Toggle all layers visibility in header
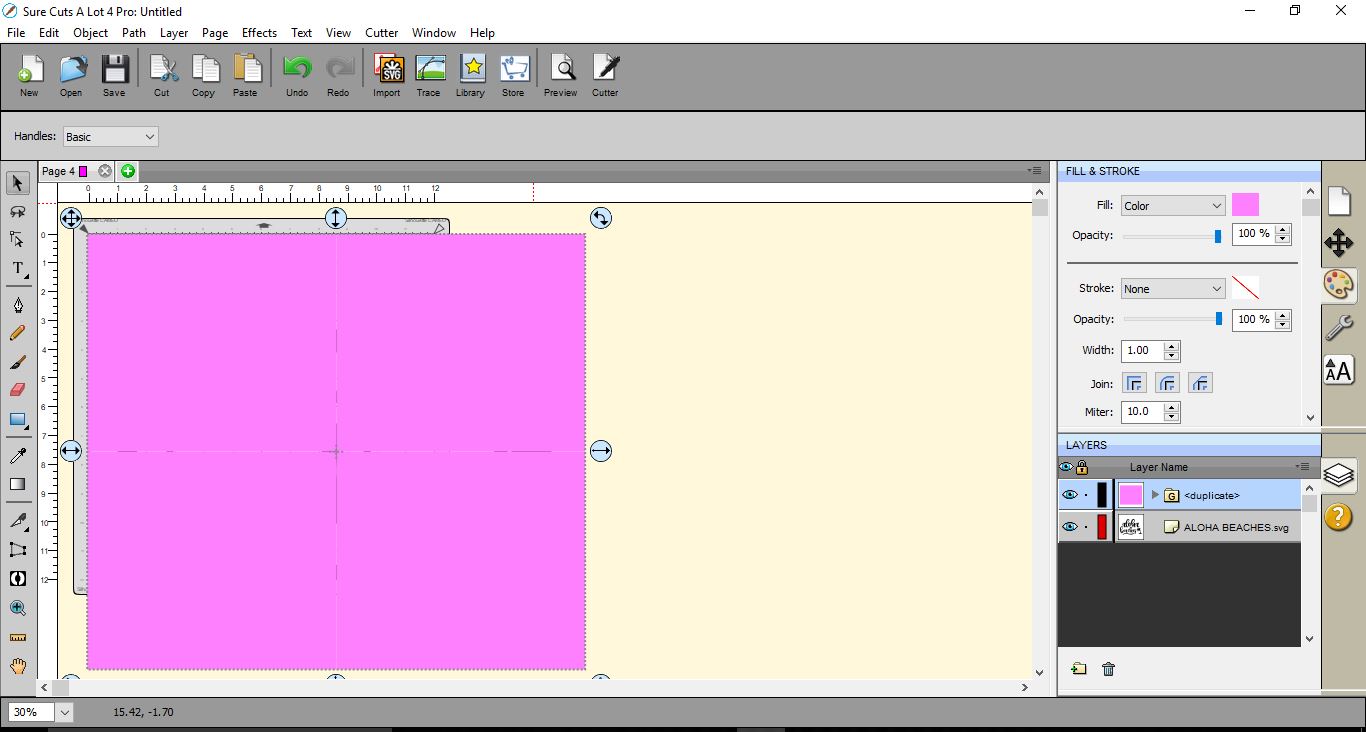Image resolution: width=1366 pixels, height=732 pixels. click(x=1066, y=467)
